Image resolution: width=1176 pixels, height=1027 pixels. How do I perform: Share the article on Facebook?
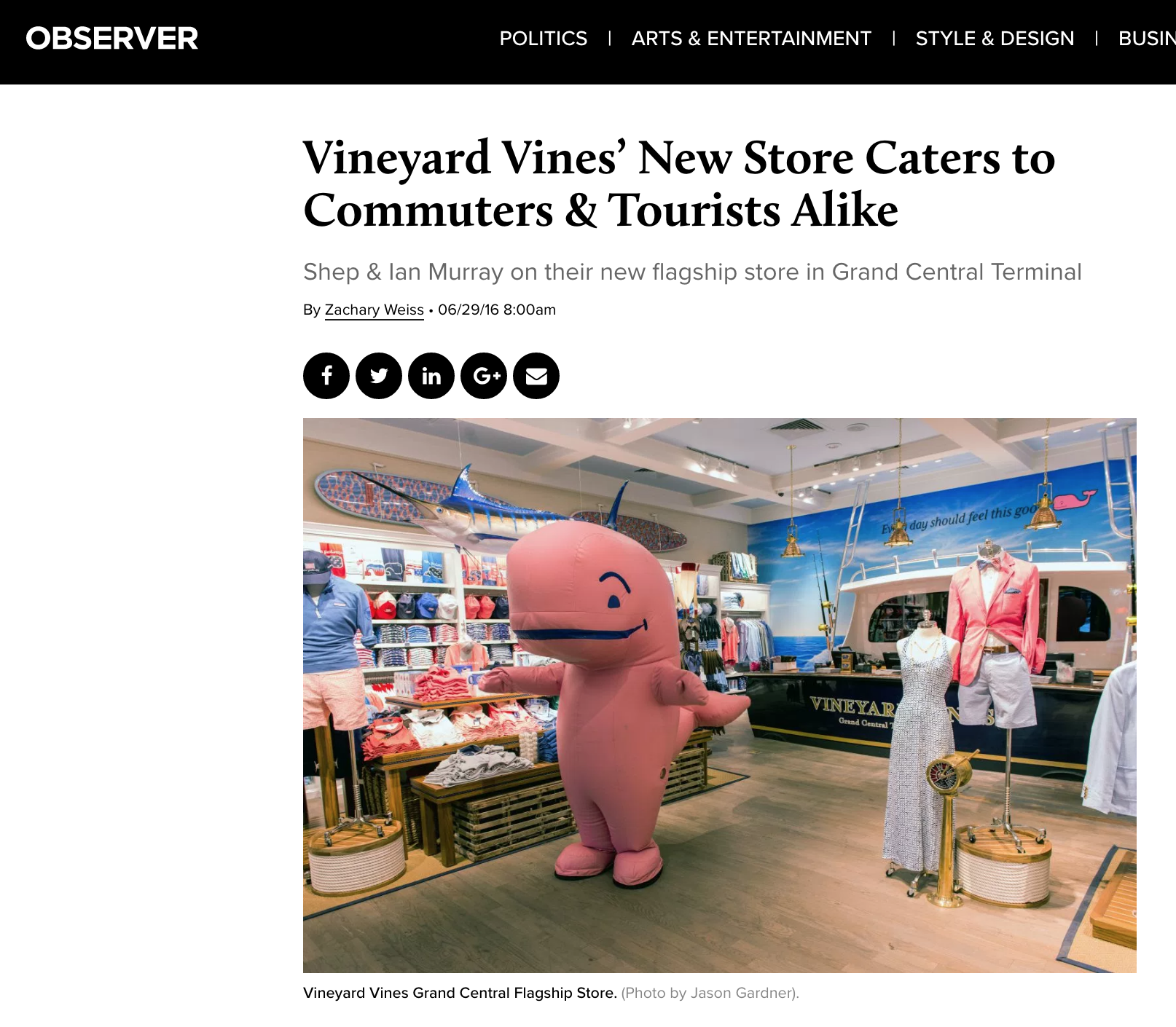(x=326, y=376)
